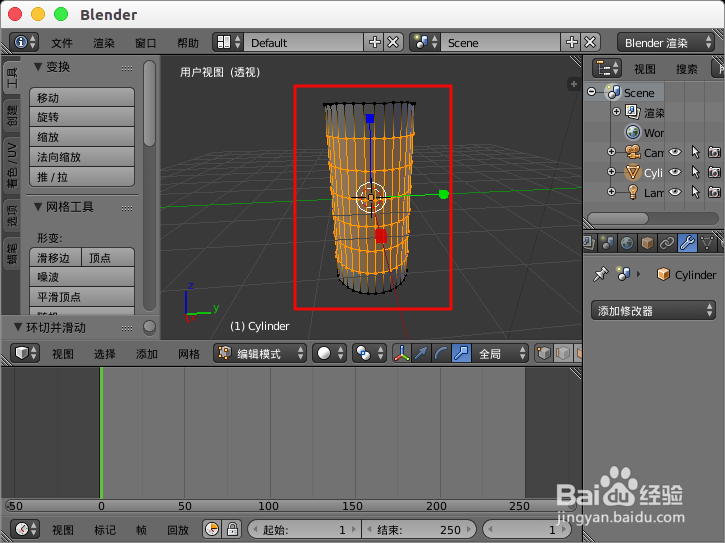Open the Info editor type selector
The width and height of the screenshot is (725, 543).
[24, 43]
